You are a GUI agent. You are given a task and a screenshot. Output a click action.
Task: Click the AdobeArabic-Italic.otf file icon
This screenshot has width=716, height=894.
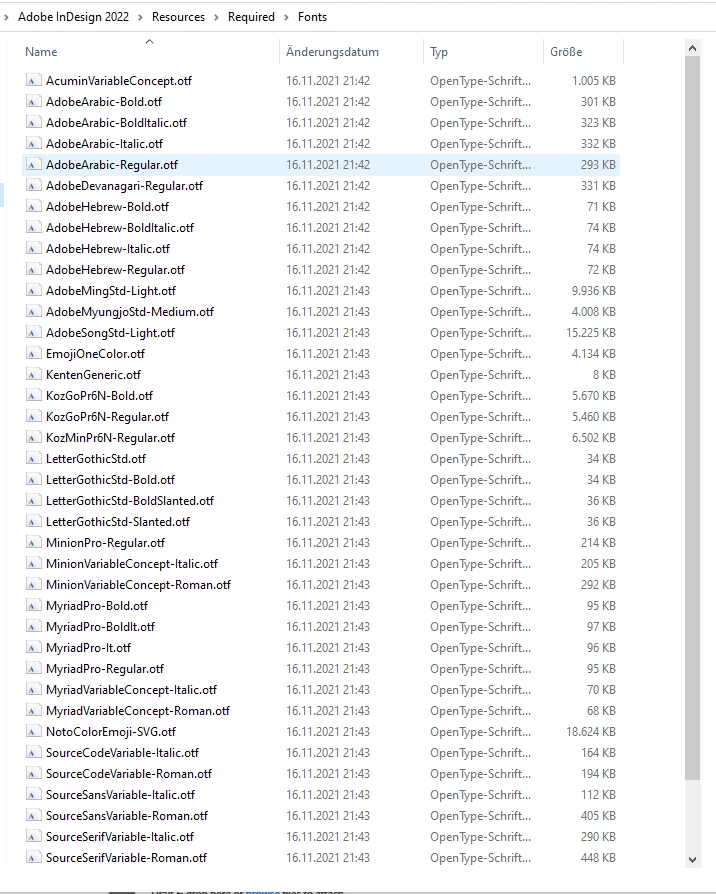coord(33,144)
